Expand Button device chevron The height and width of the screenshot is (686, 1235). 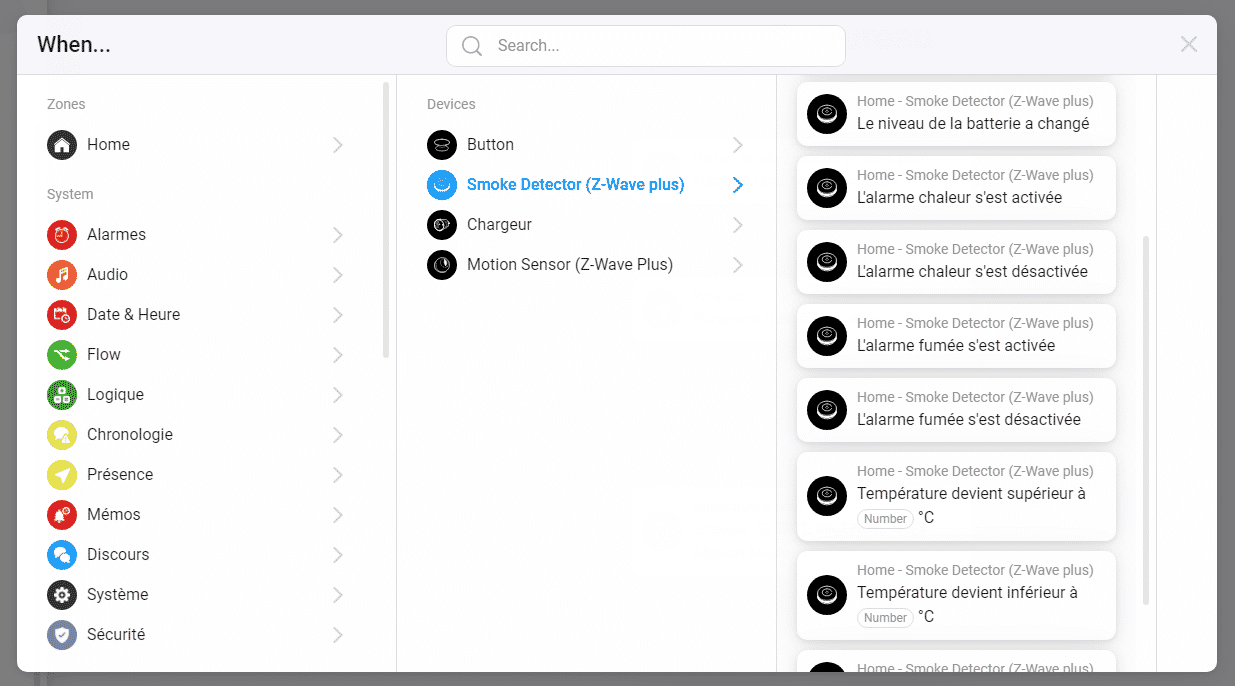[x=738, y=145]
